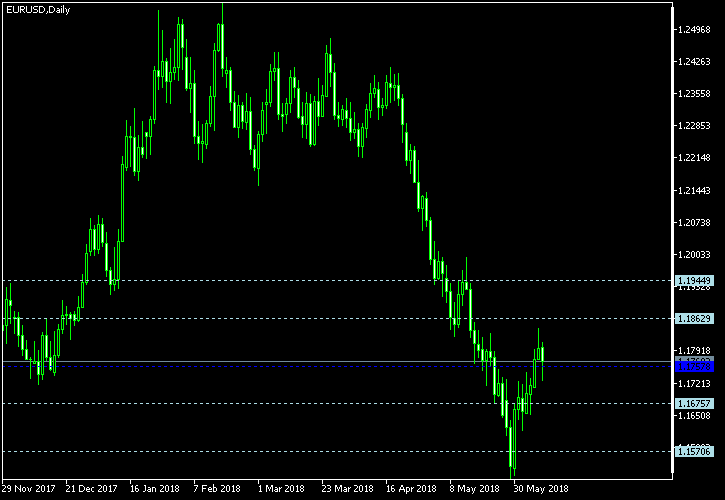
Task: Click the 7 Feb 2018 date label
Action: pos(217,488)
